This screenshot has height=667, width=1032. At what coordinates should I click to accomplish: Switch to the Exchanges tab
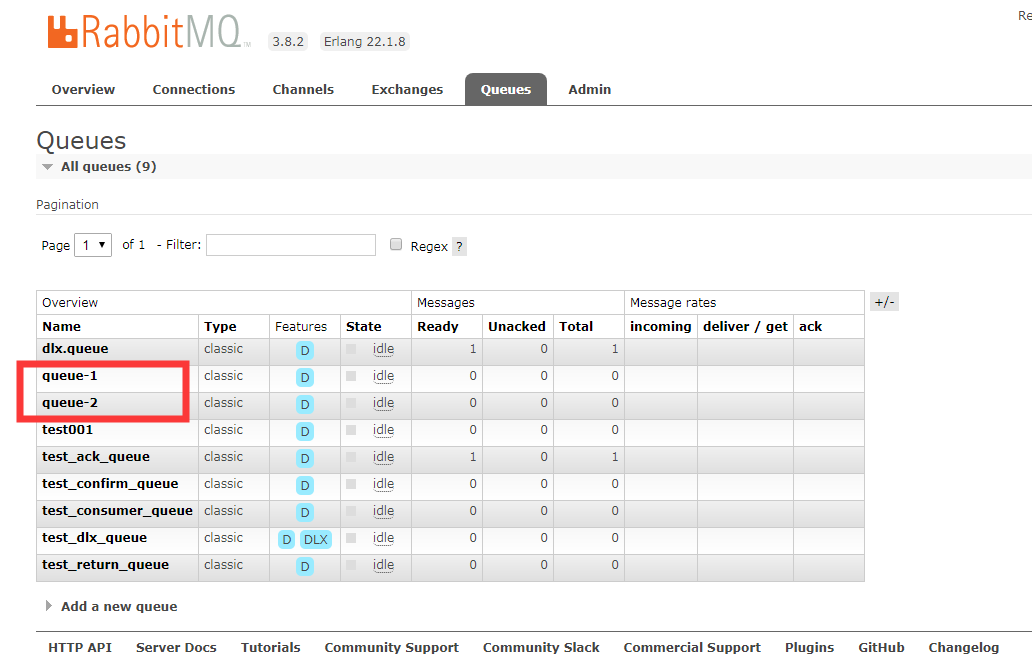click(407, 90)
